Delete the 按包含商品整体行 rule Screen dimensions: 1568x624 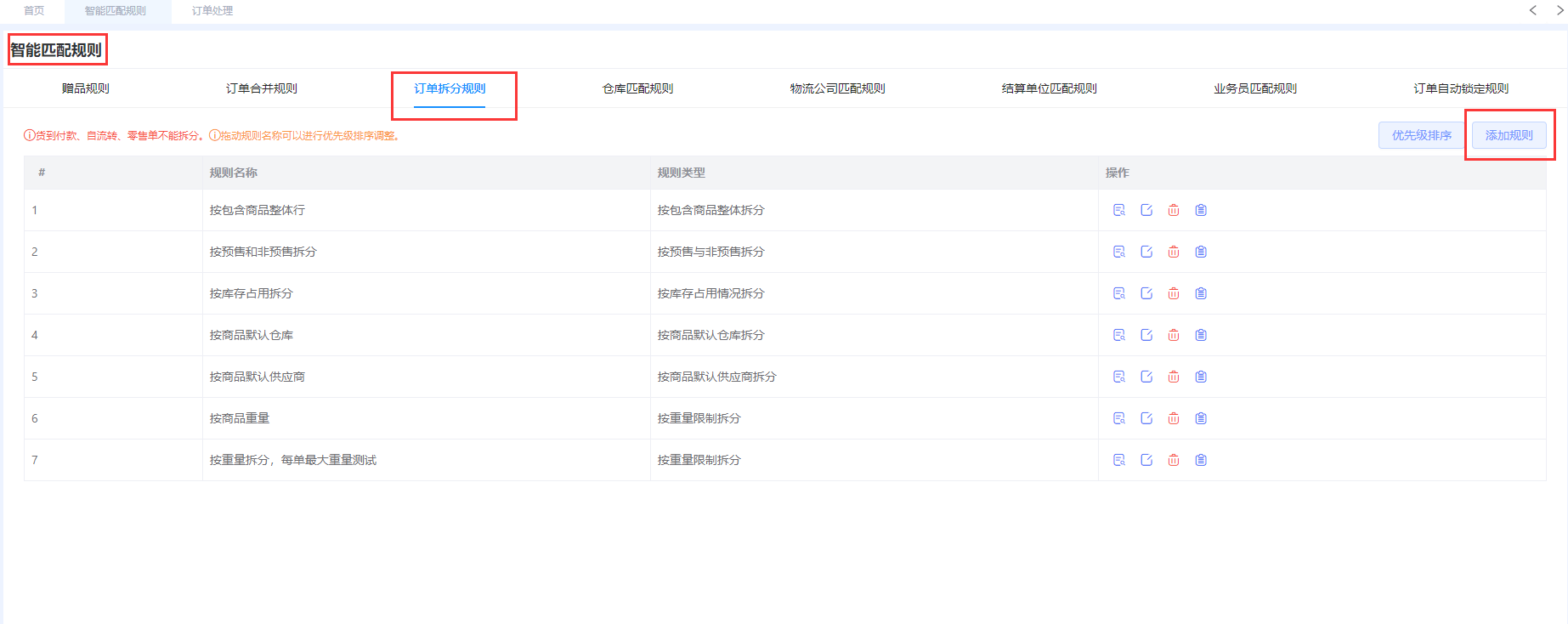pyautogui.click(x=1174, y=210)
